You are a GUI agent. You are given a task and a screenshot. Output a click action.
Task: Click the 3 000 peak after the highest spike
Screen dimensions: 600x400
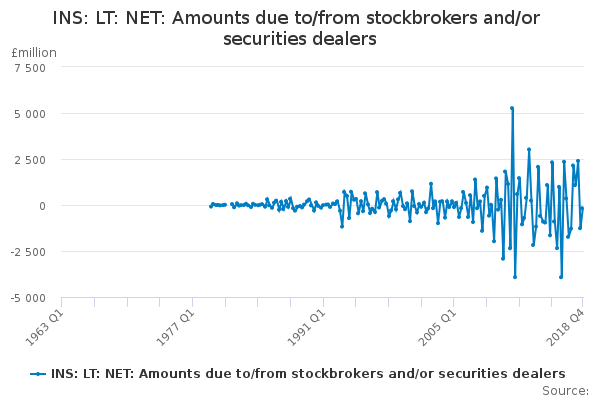pyautogui.click(x=529, y=150)
